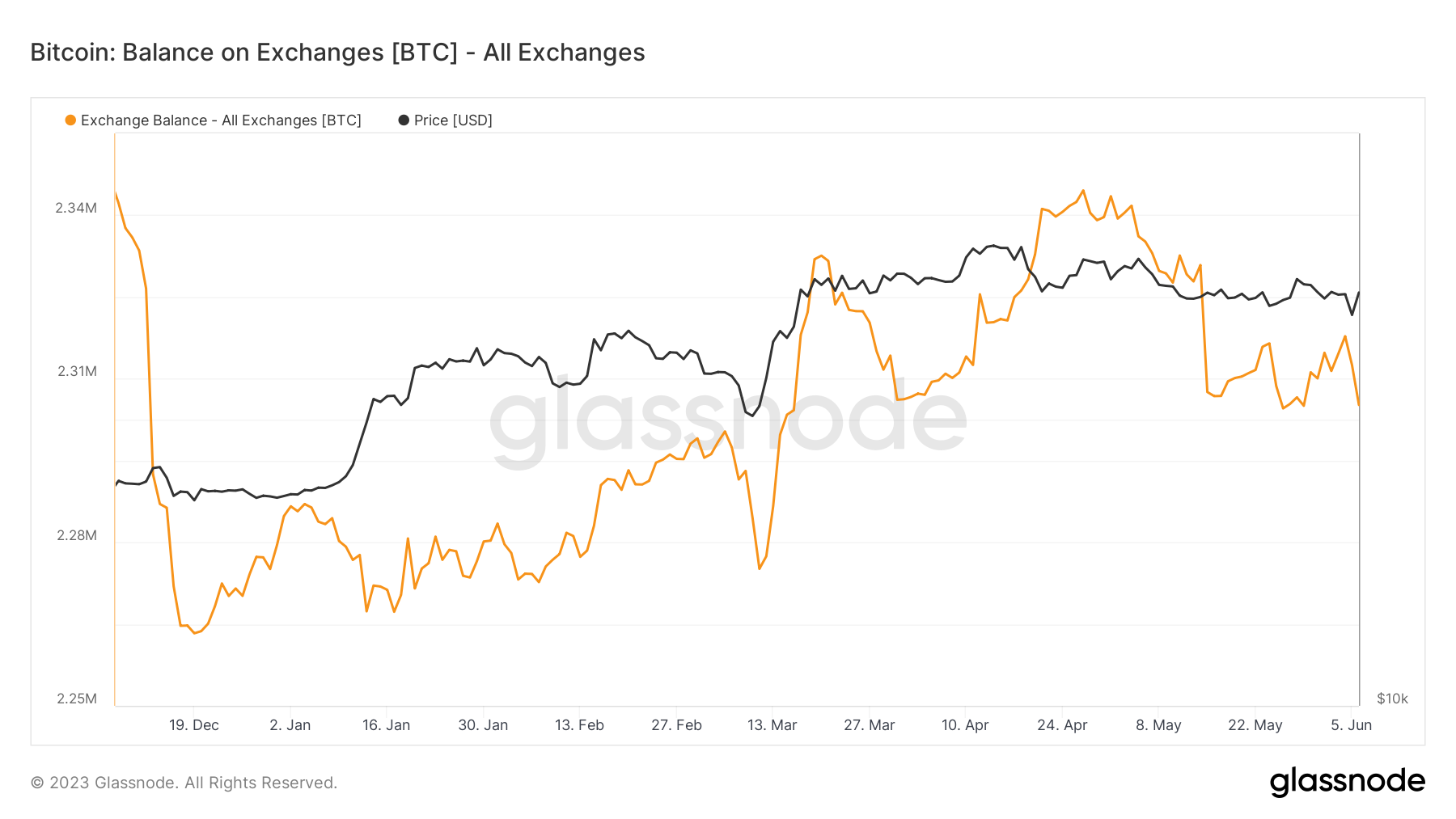Click the 2.25M y-axis label

(x=77, y=699)
